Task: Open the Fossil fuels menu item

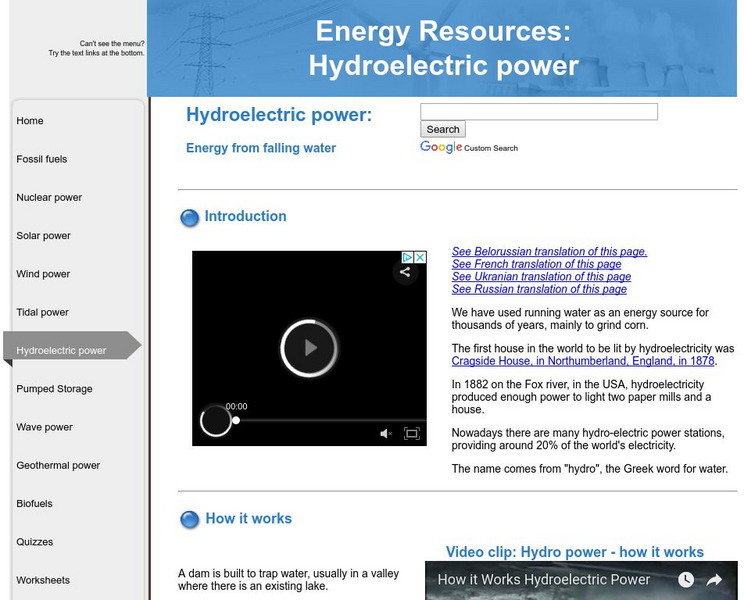Action: [x=42, y=159]
